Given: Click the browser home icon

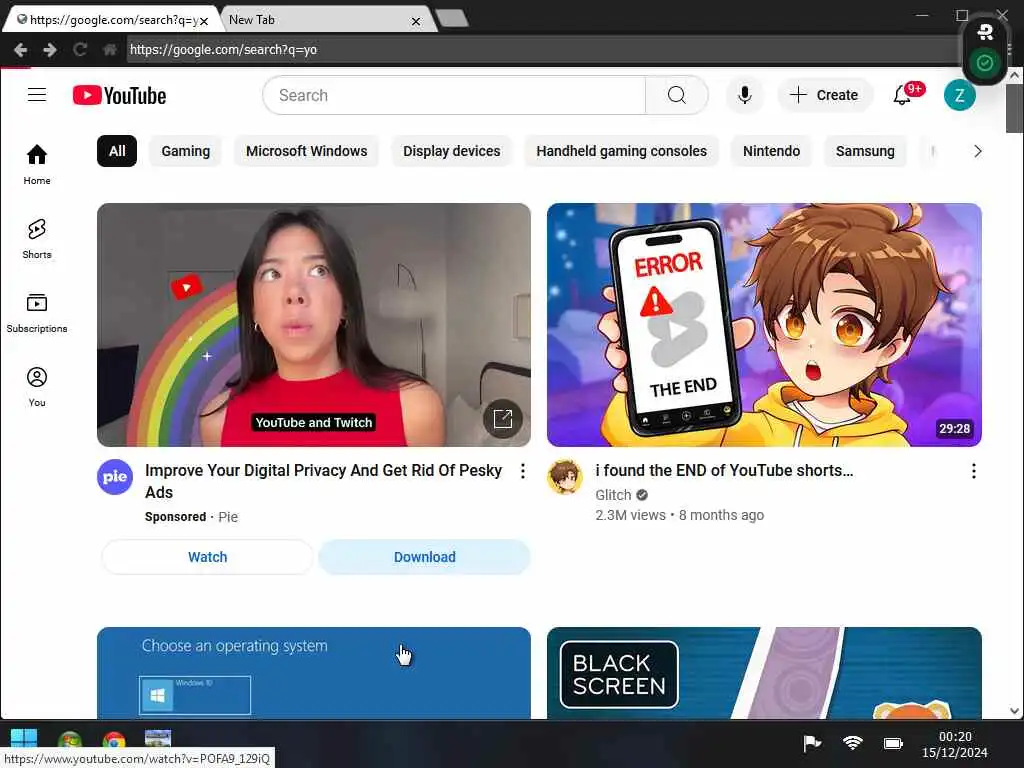Looking at the screenshot, I should pos(109,50).
